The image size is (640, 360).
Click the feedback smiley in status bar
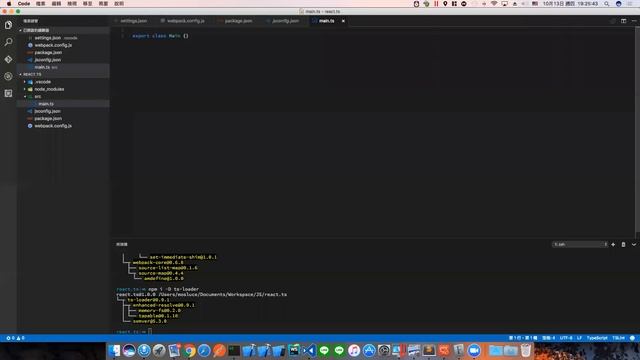click(x=632, y=338)
